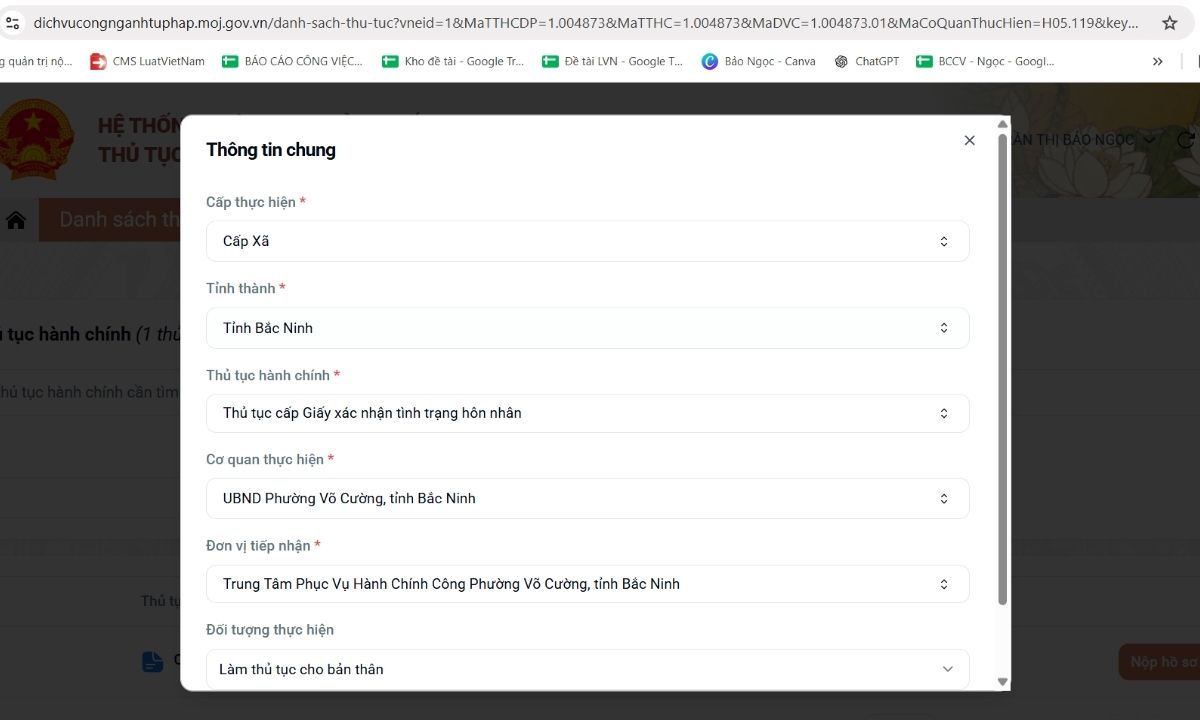Viewport: 1200px width, 720px height.
Task: Open the Kho đề tài Google Trang tính bookmark
Action: [x=453, y=61]
